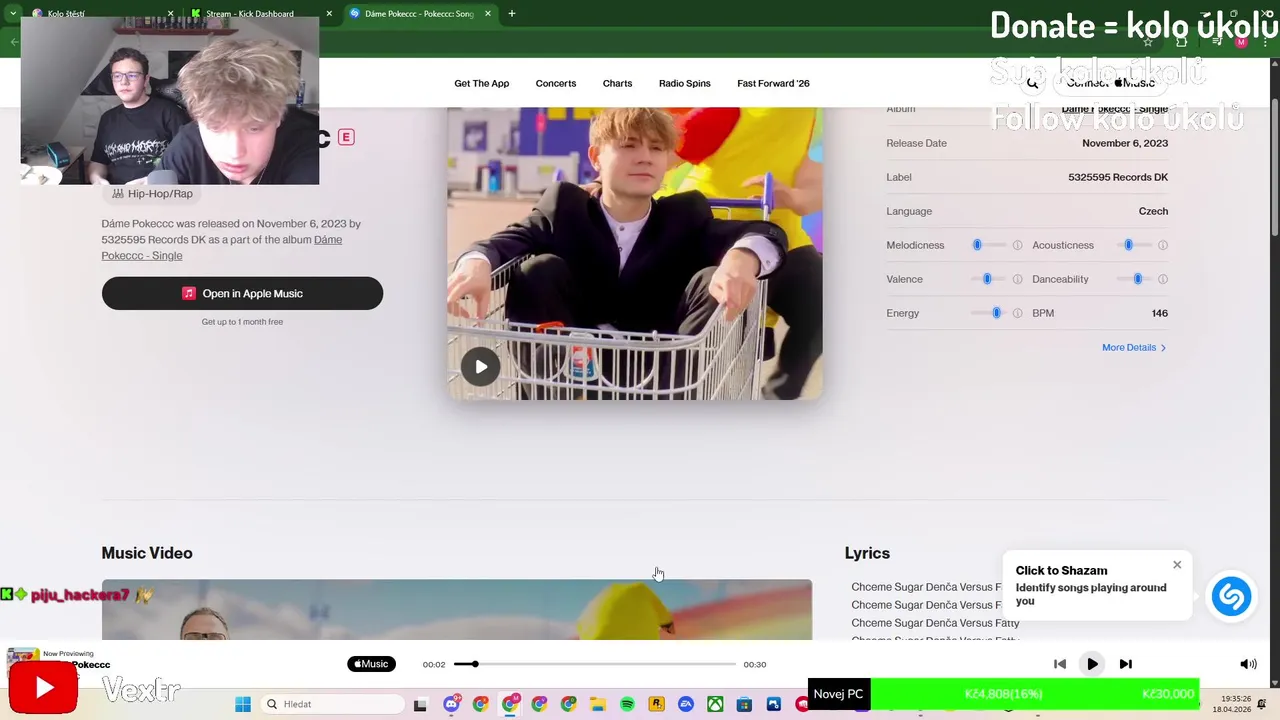This screenshot has width=1280, height=720.
Task: Dismiss the Click to Shazam popup
Action: tap(1177, 565)
